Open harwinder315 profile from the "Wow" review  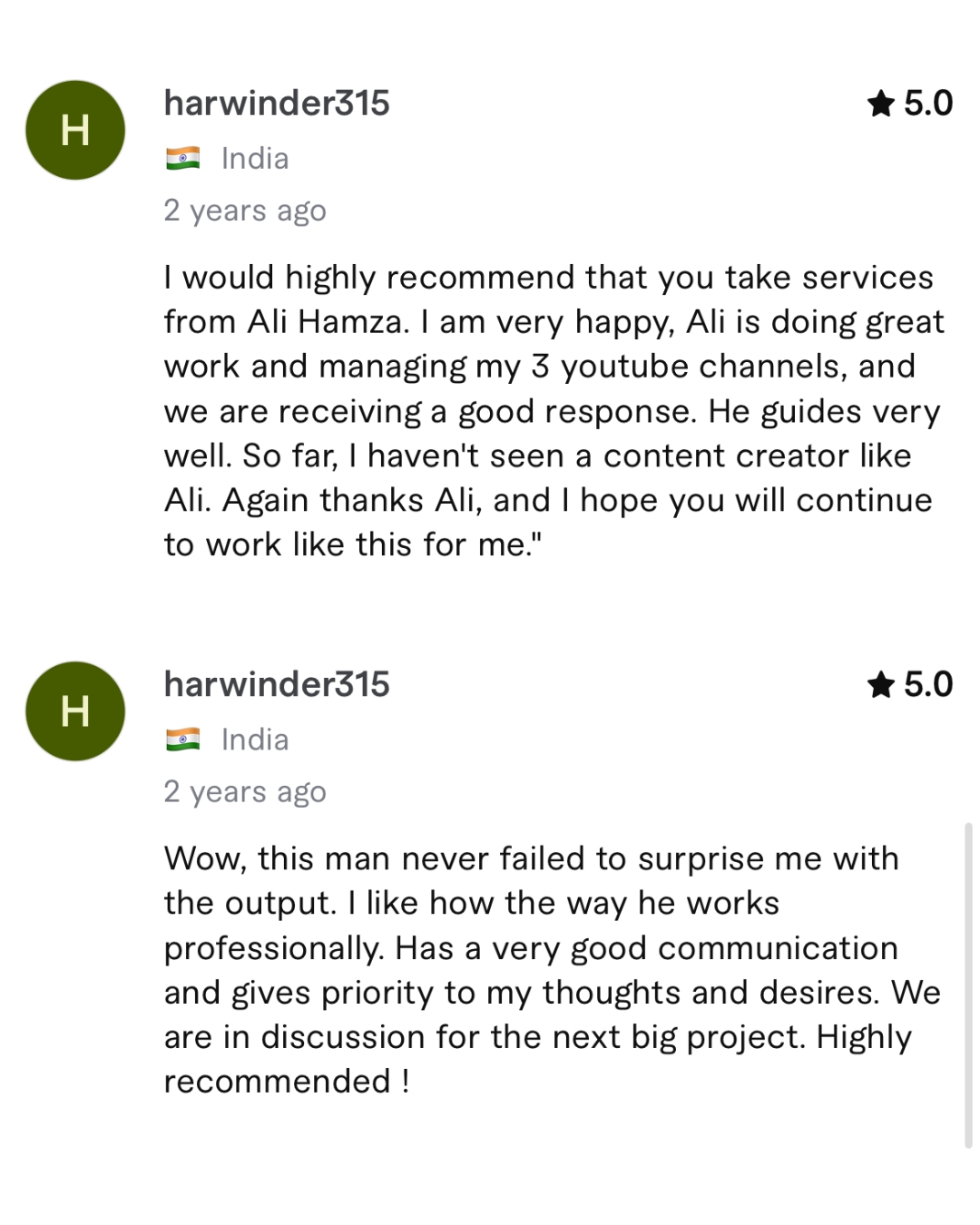277,685
